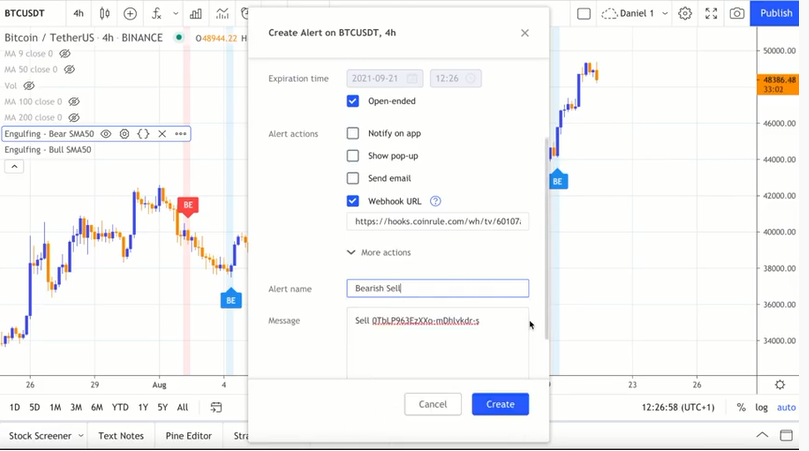Click the blue BE marker right of dialog
This screenshot has width=809, height=451.
click(558, 180)
